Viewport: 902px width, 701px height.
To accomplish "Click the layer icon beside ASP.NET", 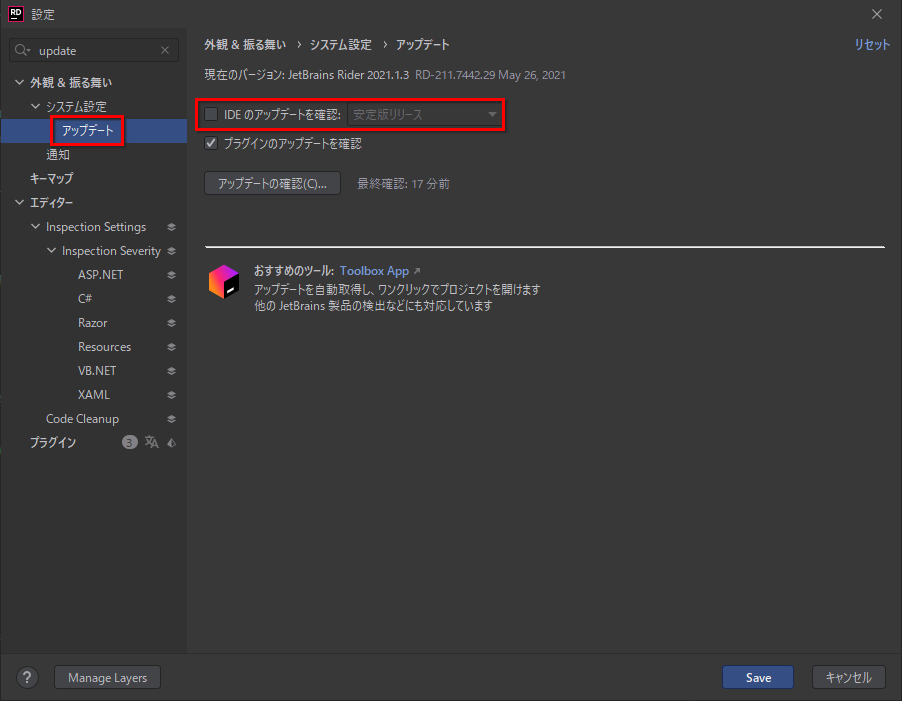I will click(x=171, y=275).
